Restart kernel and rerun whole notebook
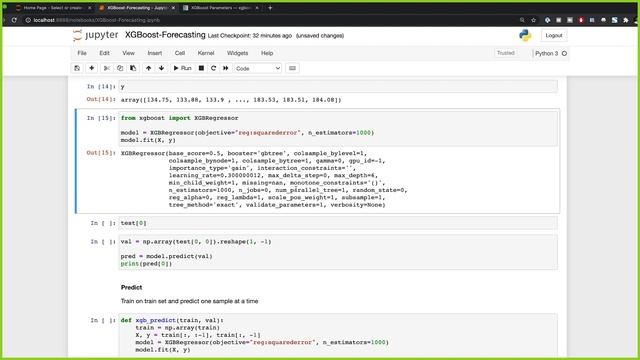Screen dimensions: 640x360 coord(226,68)
